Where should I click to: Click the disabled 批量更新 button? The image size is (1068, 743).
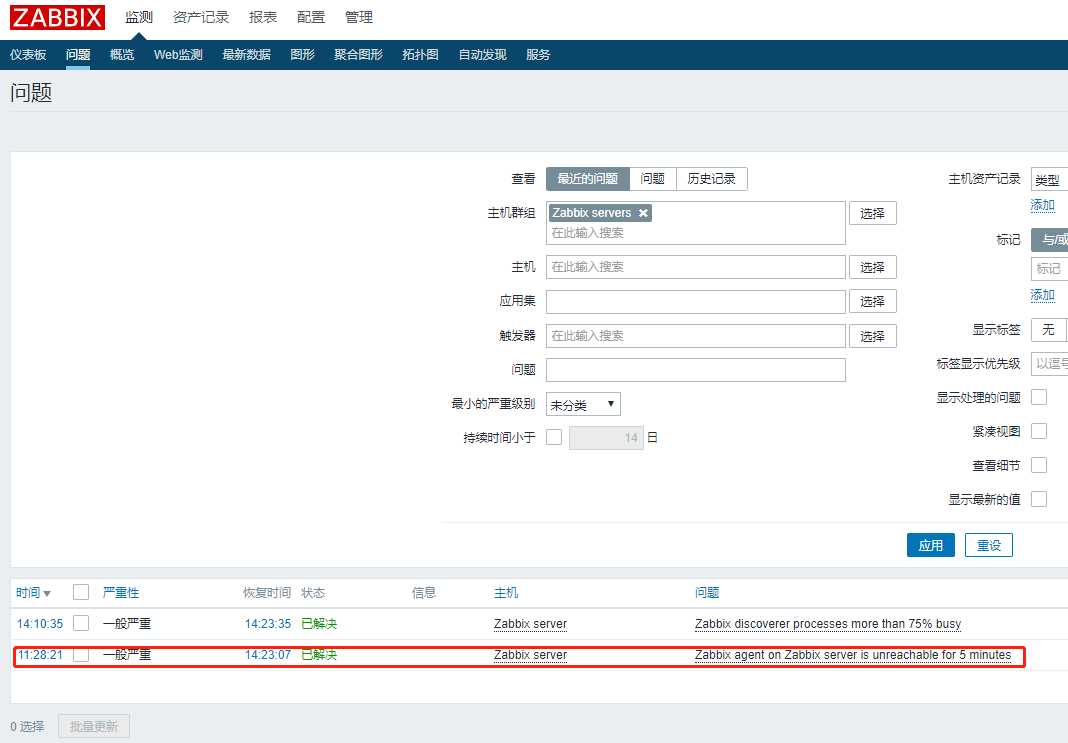pyautogui.click(x=94, y=726)
